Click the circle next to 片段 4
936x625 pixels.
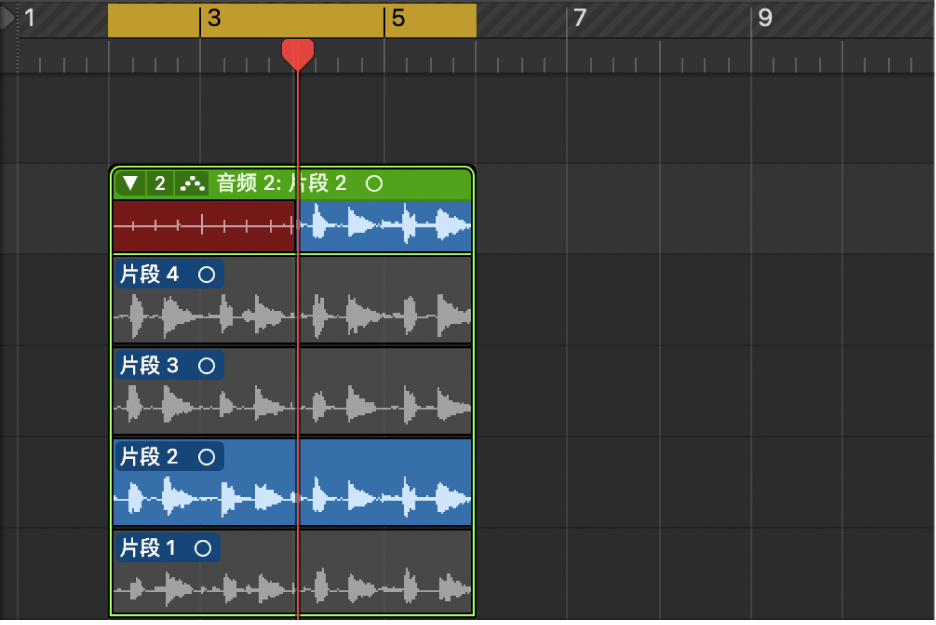pos(207,275)
